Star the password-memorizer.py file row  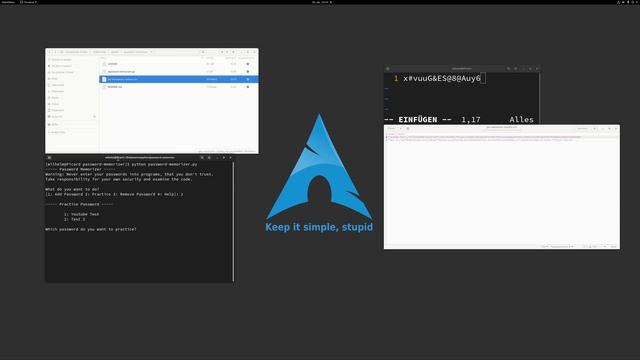pyautogui.click(x=248, y=71)
